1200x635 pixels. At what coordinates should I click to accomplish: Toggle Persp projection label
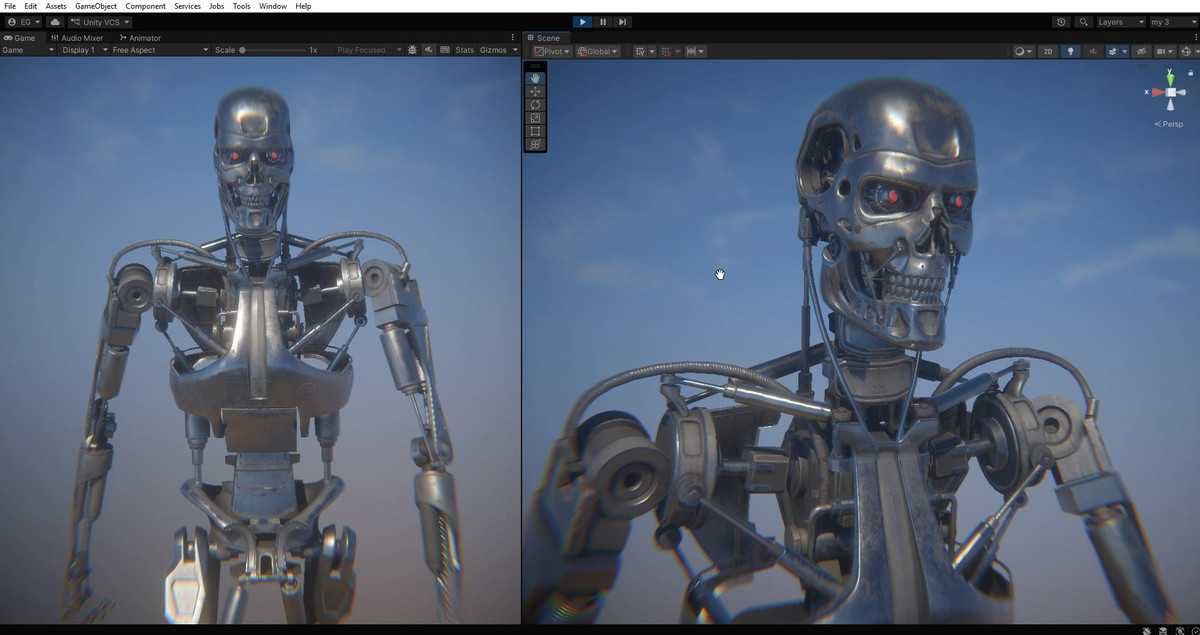(x=1169, y=124)
